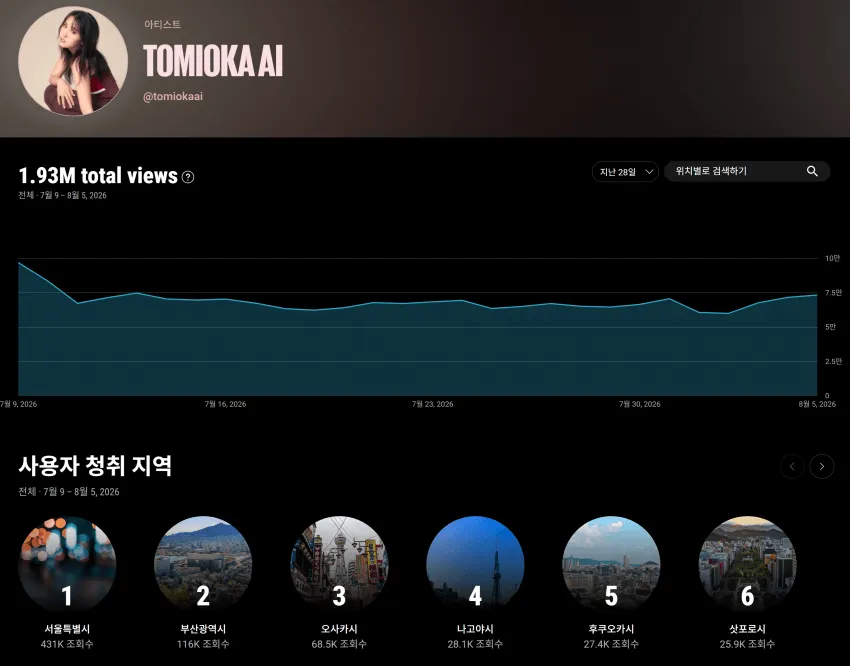
Task: Click the @tomiokaai handle link
Action: click(173, 96)
